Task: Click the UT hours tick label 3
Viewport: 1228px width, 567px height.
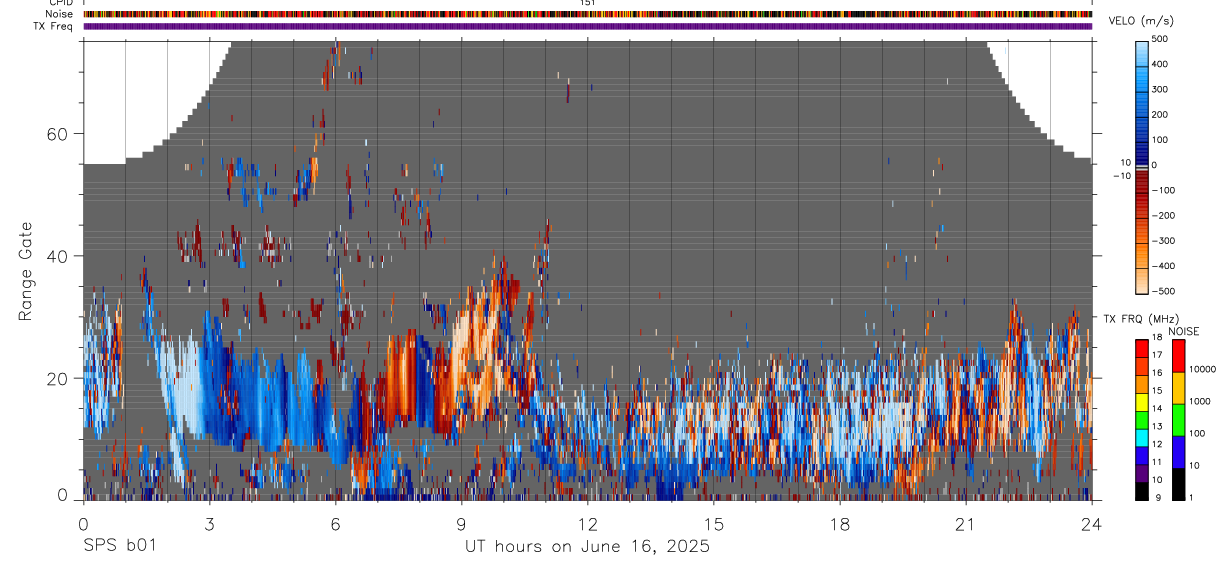Action: click(x=209, y=524)
